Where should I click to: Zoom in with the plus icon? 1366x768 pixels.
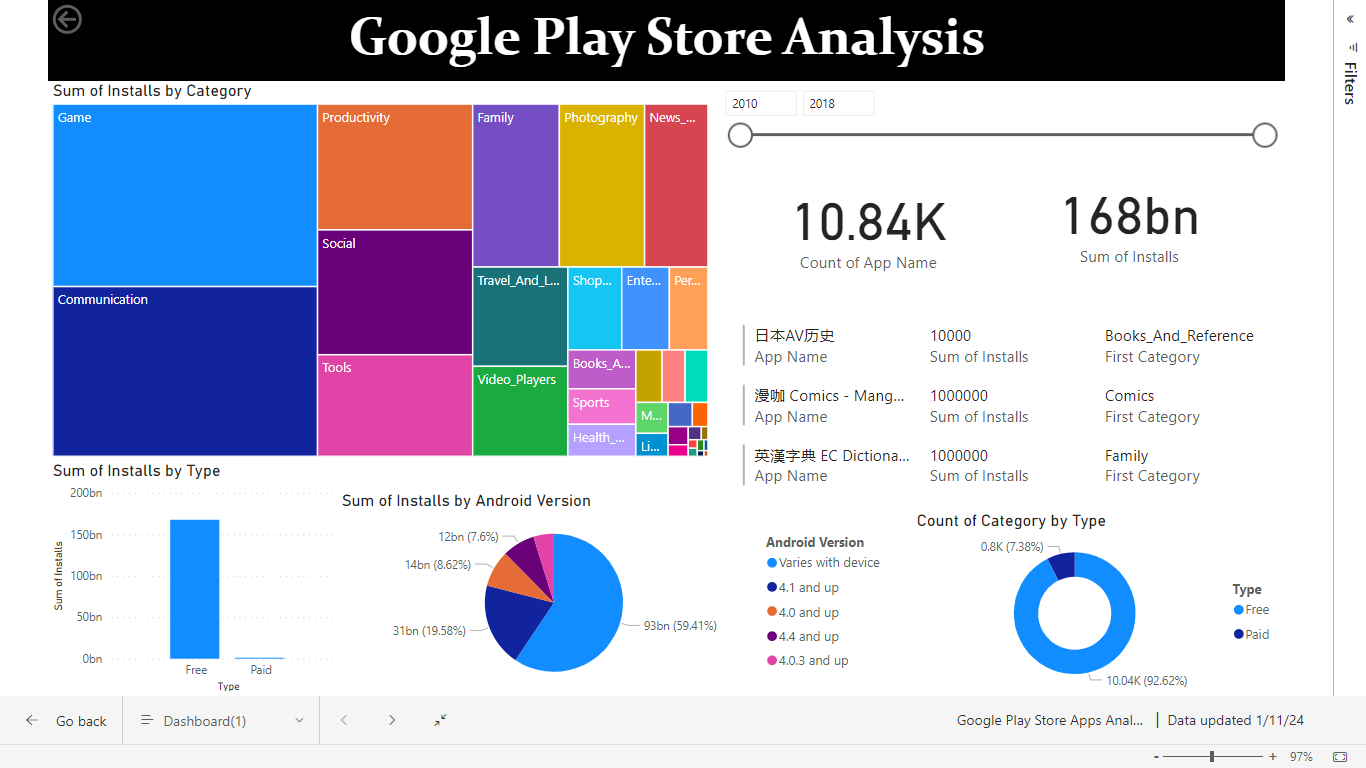1273,757
